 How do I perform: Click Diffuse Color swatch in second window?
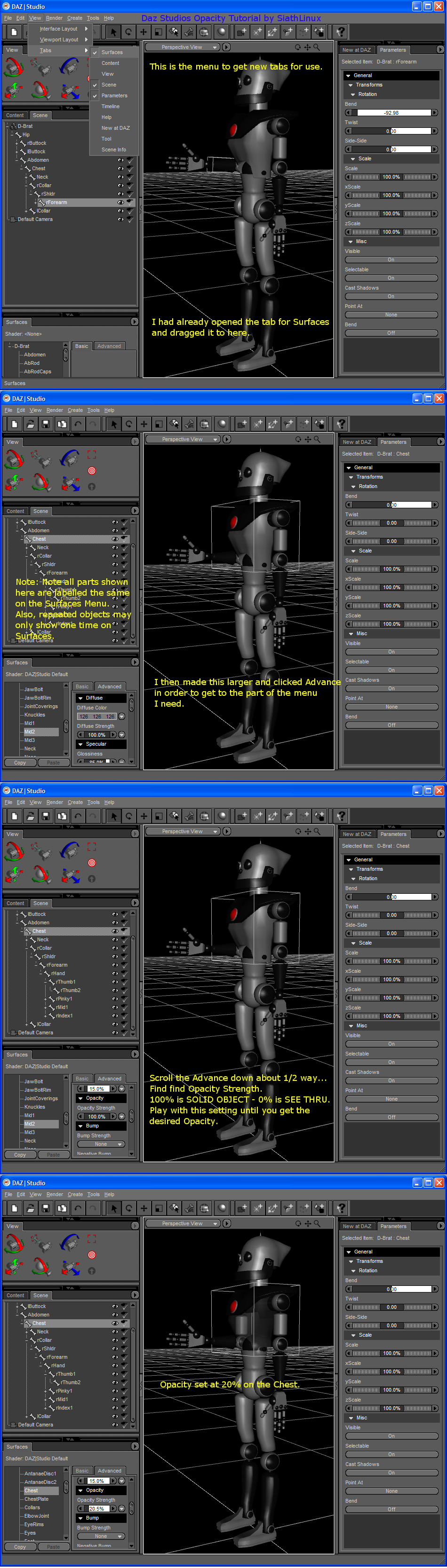97,717
